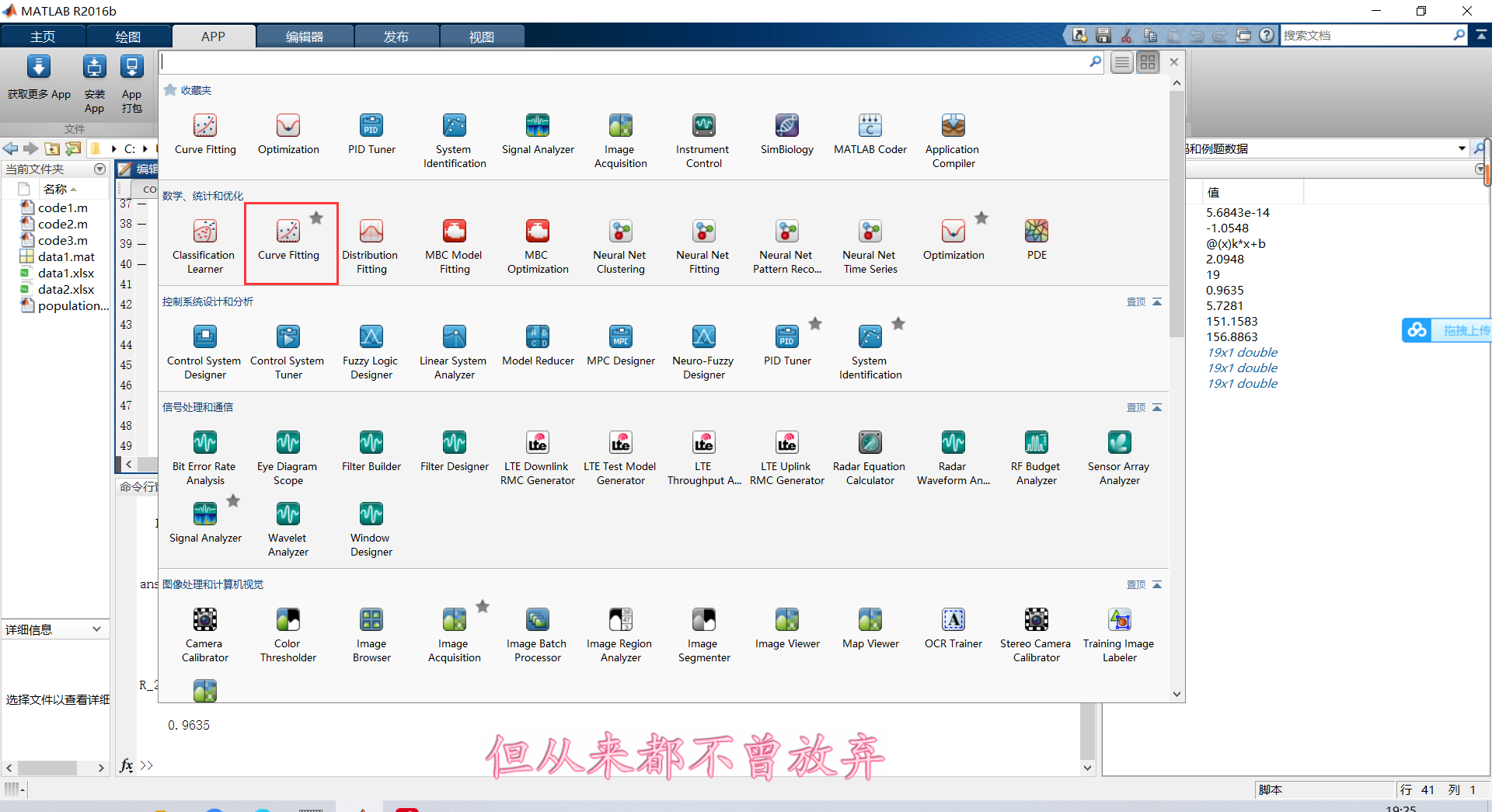Viewport: 1492px width, 812px height.
Task: Collapse the 信号处理和通信 section
Action: tap(1157, 406)
